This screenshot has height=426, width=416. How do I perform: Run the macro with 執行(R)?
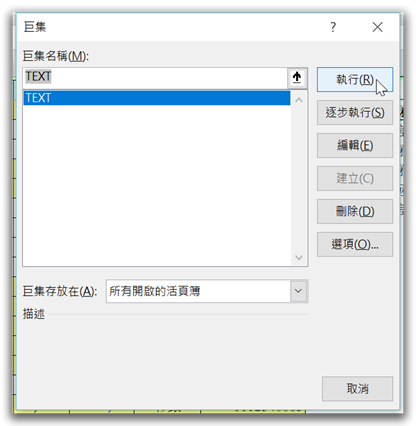click(355, 80)
